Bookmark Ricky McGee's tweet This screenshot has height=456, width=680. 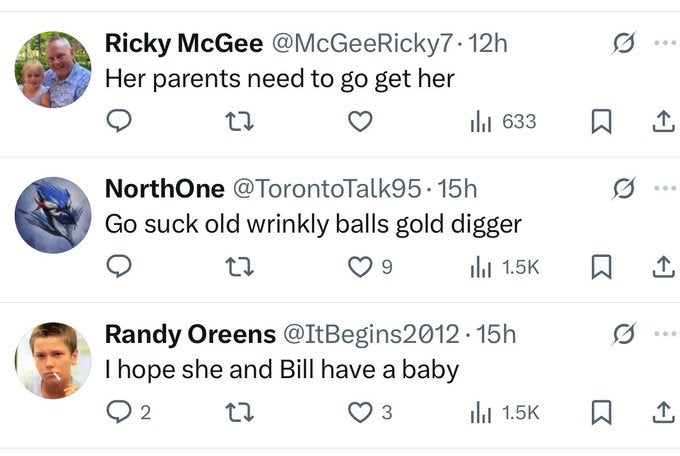tap(601, 122)
